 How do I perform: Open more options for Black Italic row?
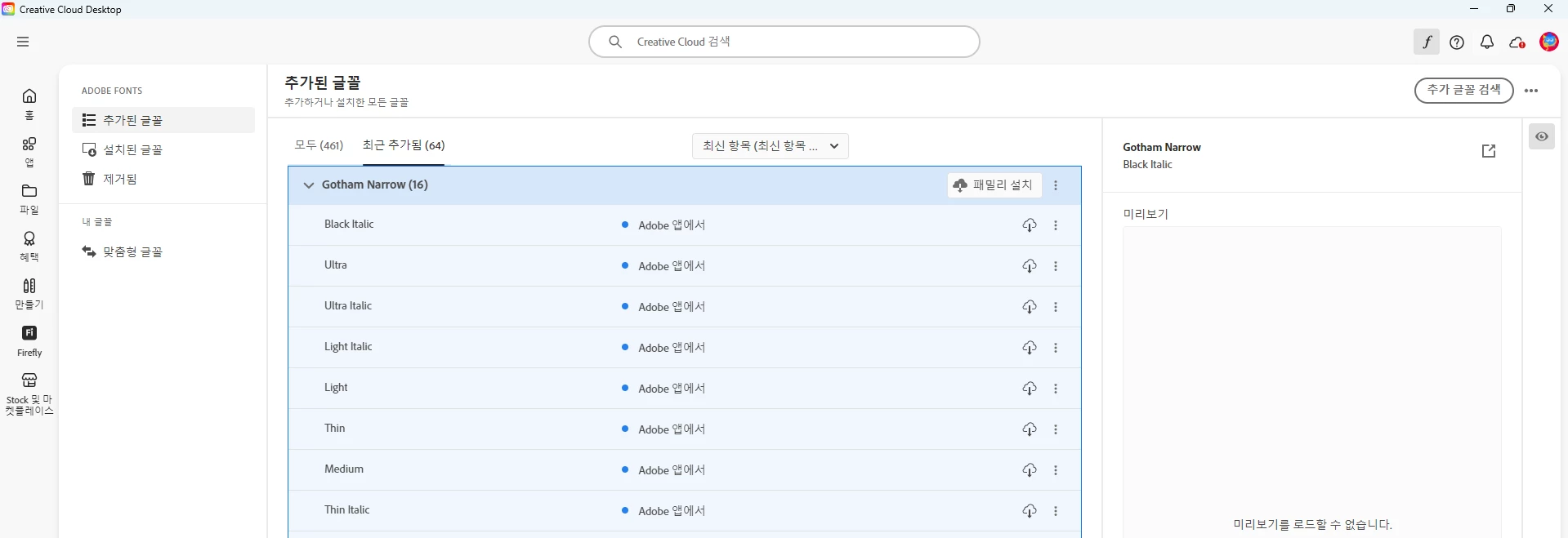click(x=1056, y=225)
